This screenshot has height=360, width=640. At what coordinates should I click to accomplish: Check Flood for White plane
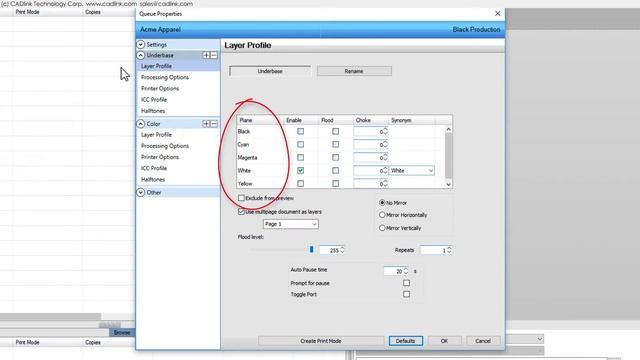click(336, 171)
